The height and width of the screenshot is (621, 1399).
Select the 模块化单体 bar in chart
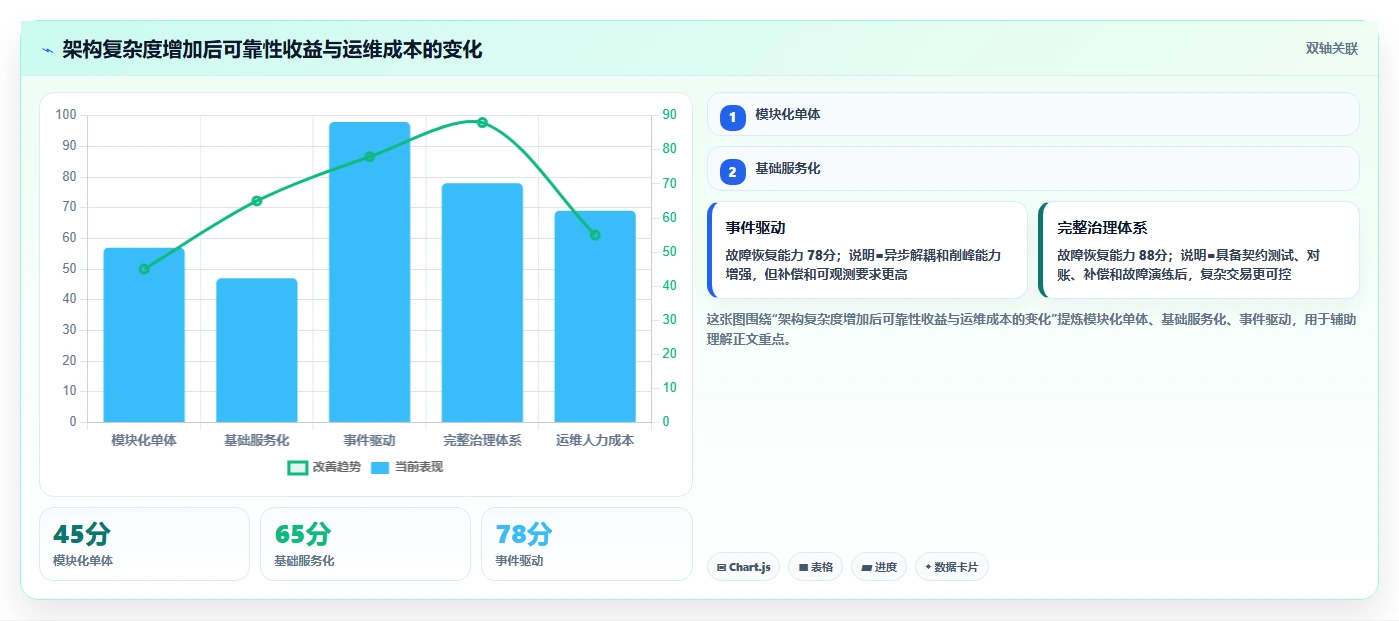(144, 335)
